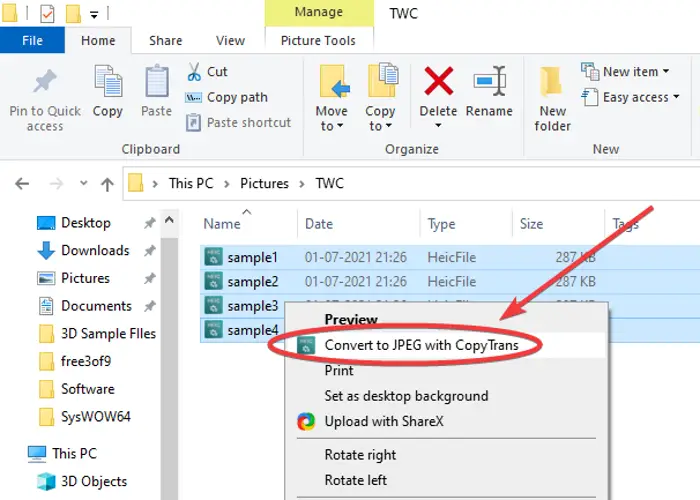The width and height of the screenshot is (700, 500).
Task: Choose Convert to JPEG with CopyTrans
Action: (446, 345)
